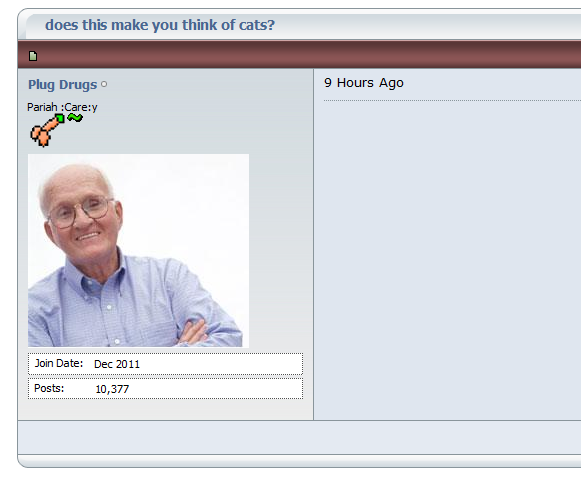The height and width of the screenshot is (480, 581).
Task: Click the man's glasses in the avatar
Action: 81,212
